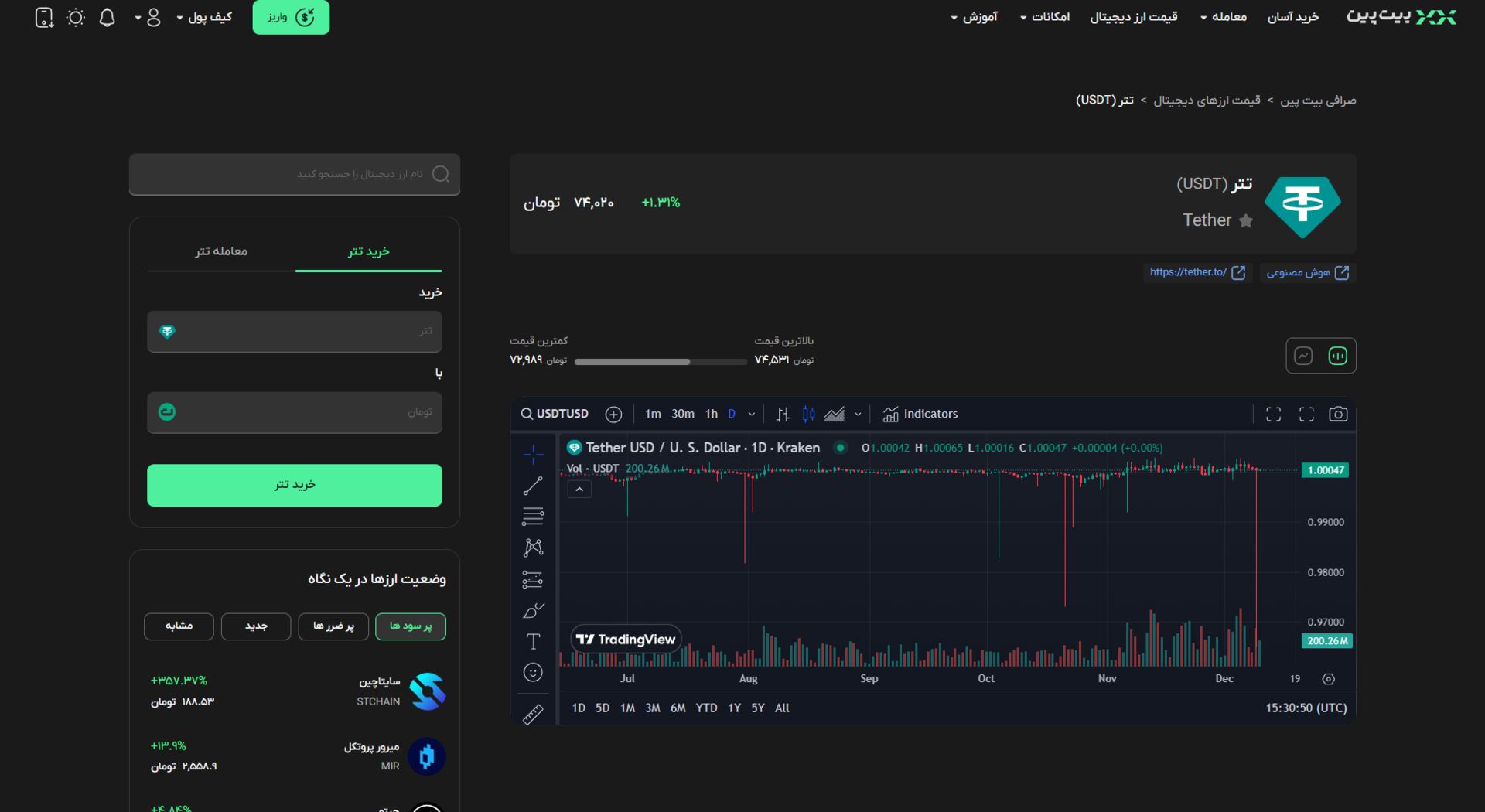
Task: Open the timeframe dropdown next to D
Action: point(751,414)
